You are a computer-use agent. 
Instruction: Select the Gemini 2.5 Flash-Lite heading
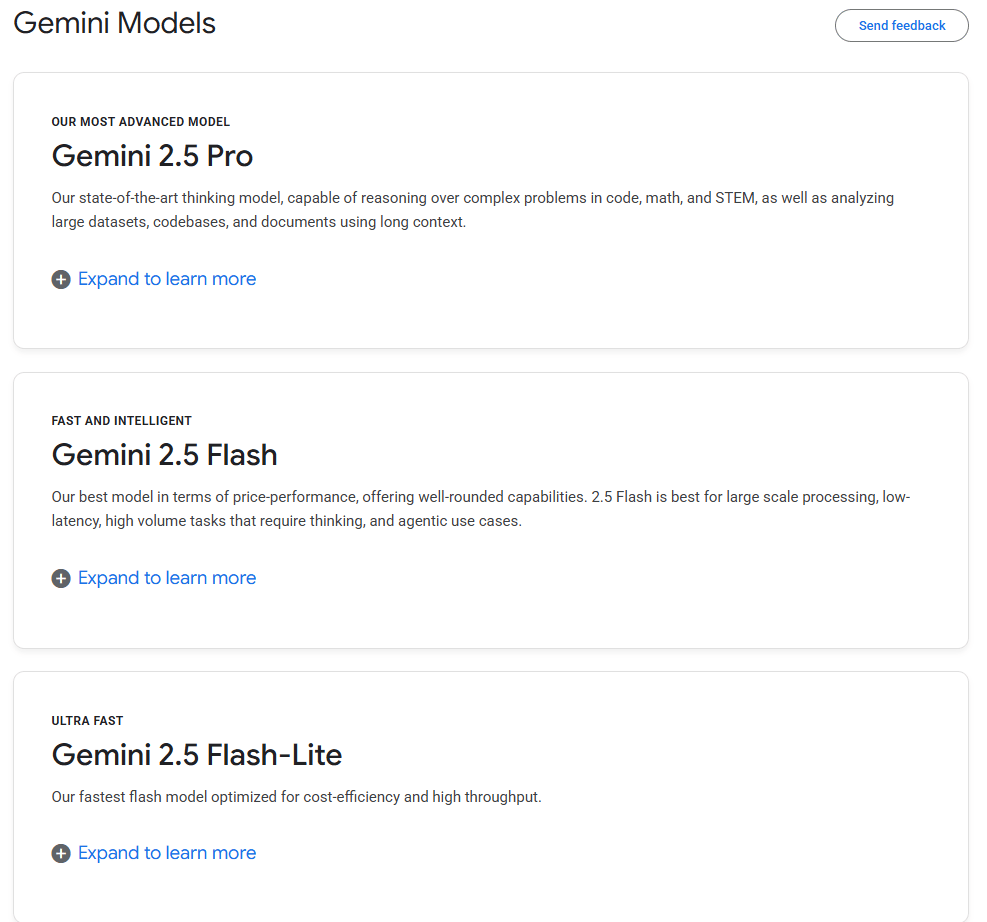pyautogui.click(x=197, y=754)
